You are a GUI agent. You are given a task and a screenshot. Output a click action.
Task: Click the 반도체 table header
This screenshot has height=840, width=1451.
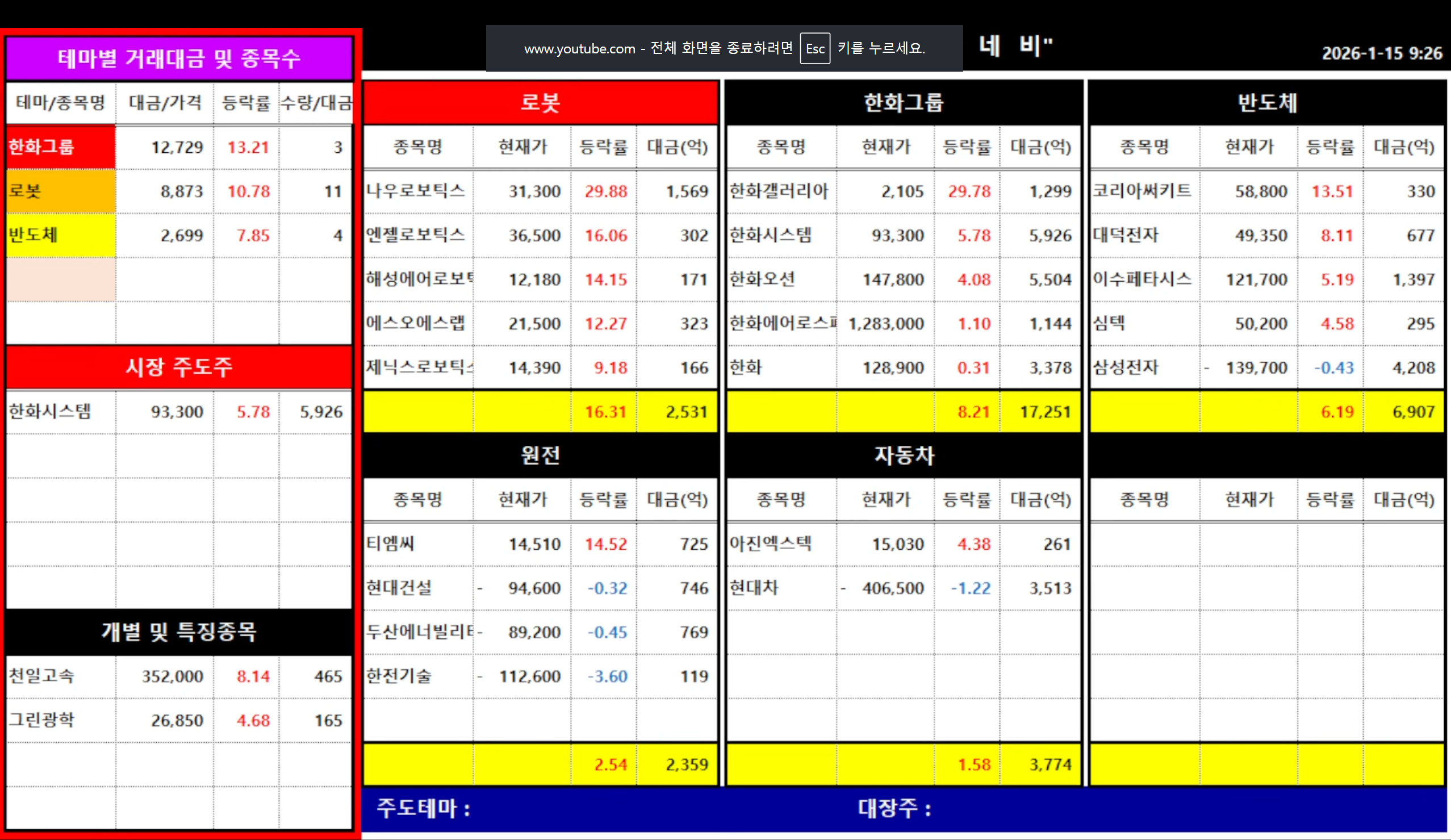pyautogui.click(x=1267, y=102)
